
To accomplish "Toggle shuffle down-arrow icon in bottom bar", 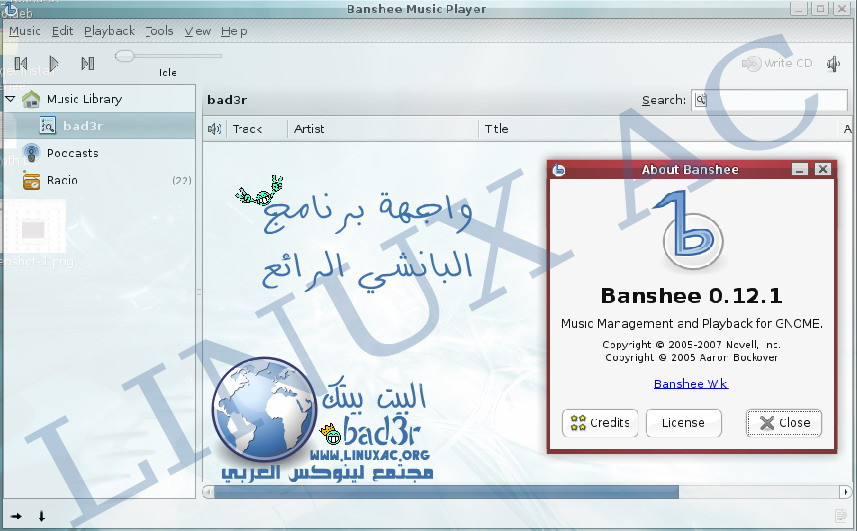I will click(x=42, y=516).
